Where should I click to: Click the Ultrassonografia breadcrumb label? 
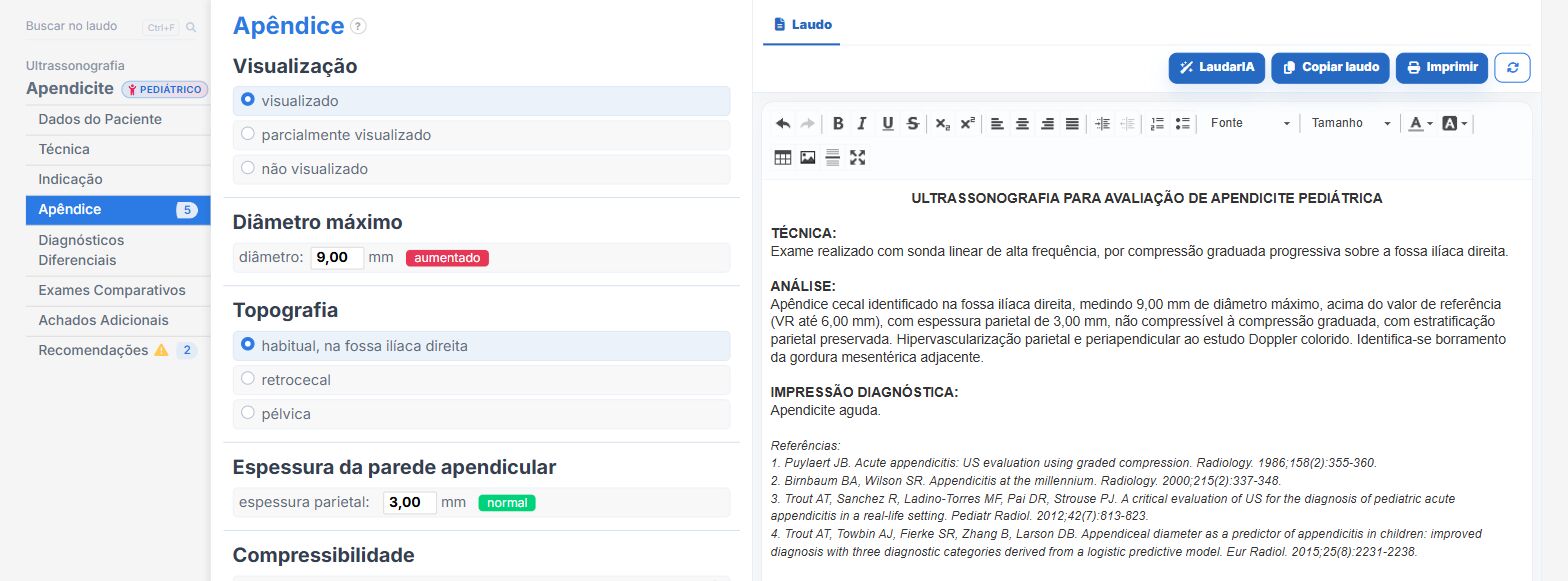(75, 65)
